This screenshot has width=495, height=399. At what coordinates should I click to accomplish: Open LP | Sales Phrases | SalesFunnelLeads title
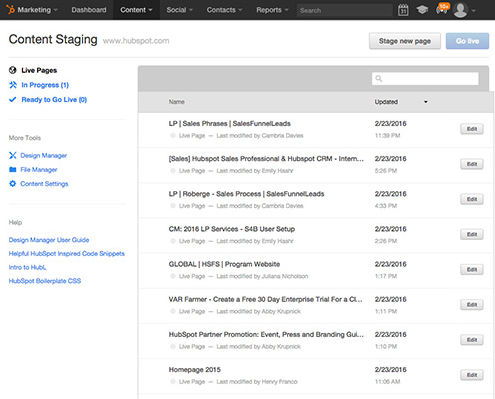click(229, 123)
